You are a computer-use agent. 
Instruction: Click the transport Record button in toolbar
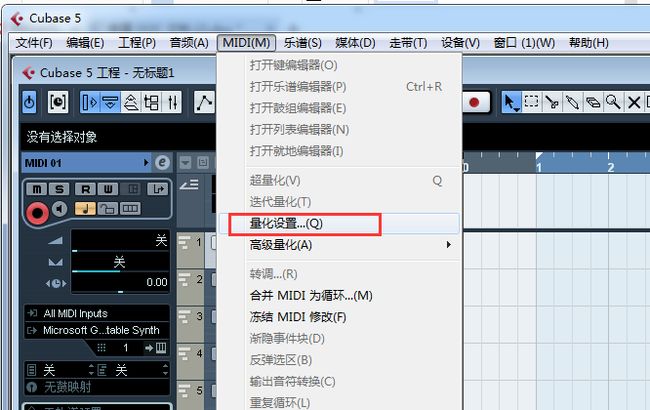475,102
